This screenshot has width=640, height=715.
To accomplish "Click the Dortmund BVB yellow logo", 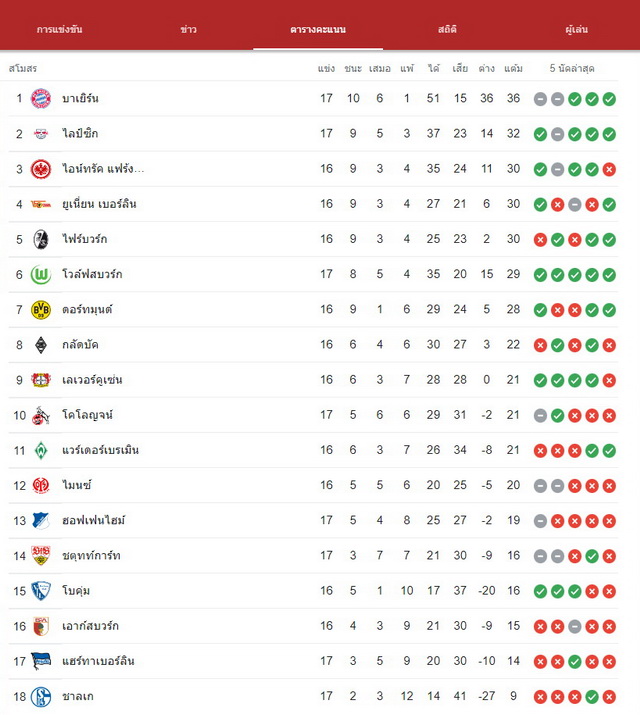I will pos(41,310).
